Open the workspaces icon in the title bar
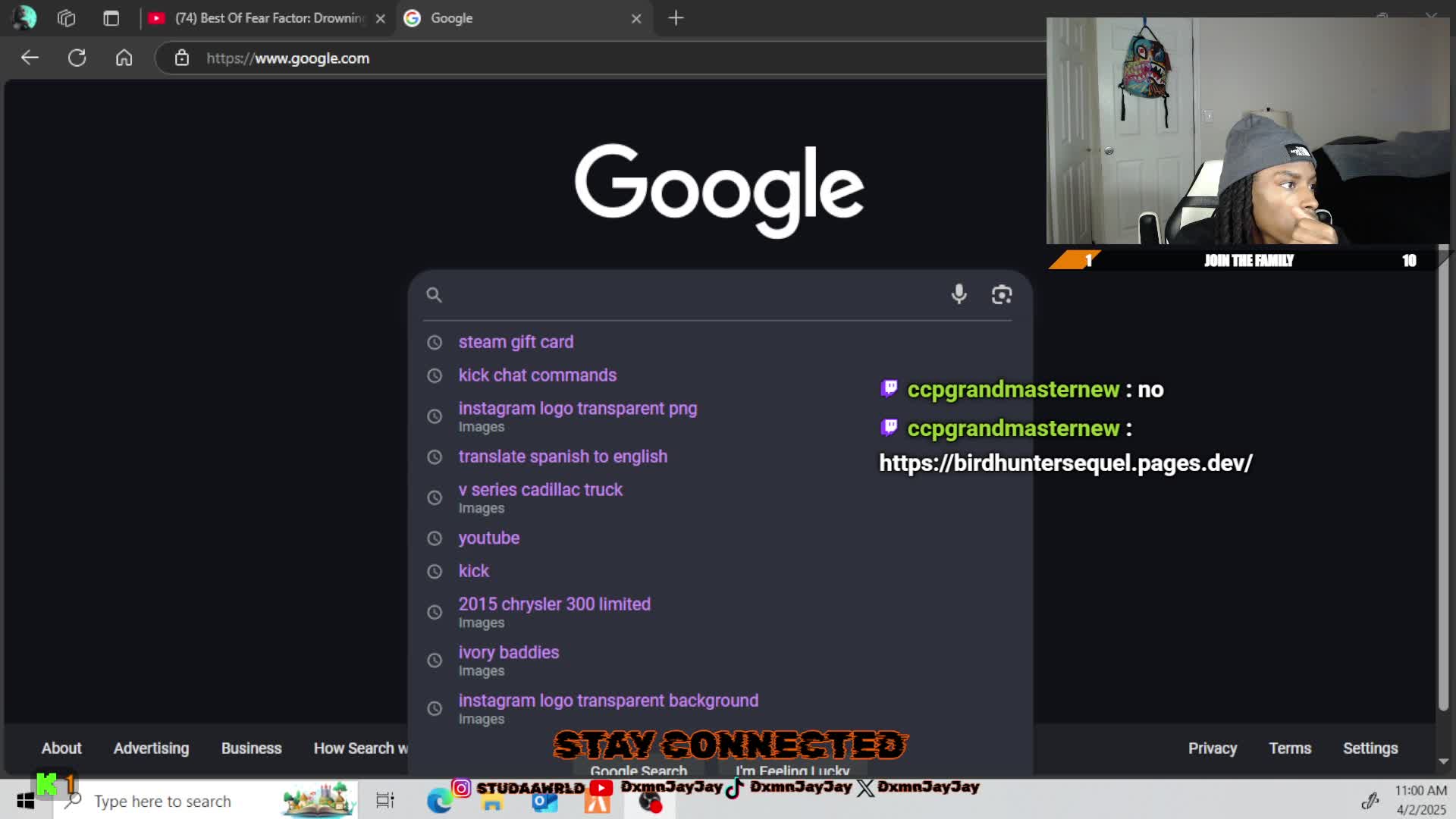This screenshot has width=1456, height=819. point(67,18)
